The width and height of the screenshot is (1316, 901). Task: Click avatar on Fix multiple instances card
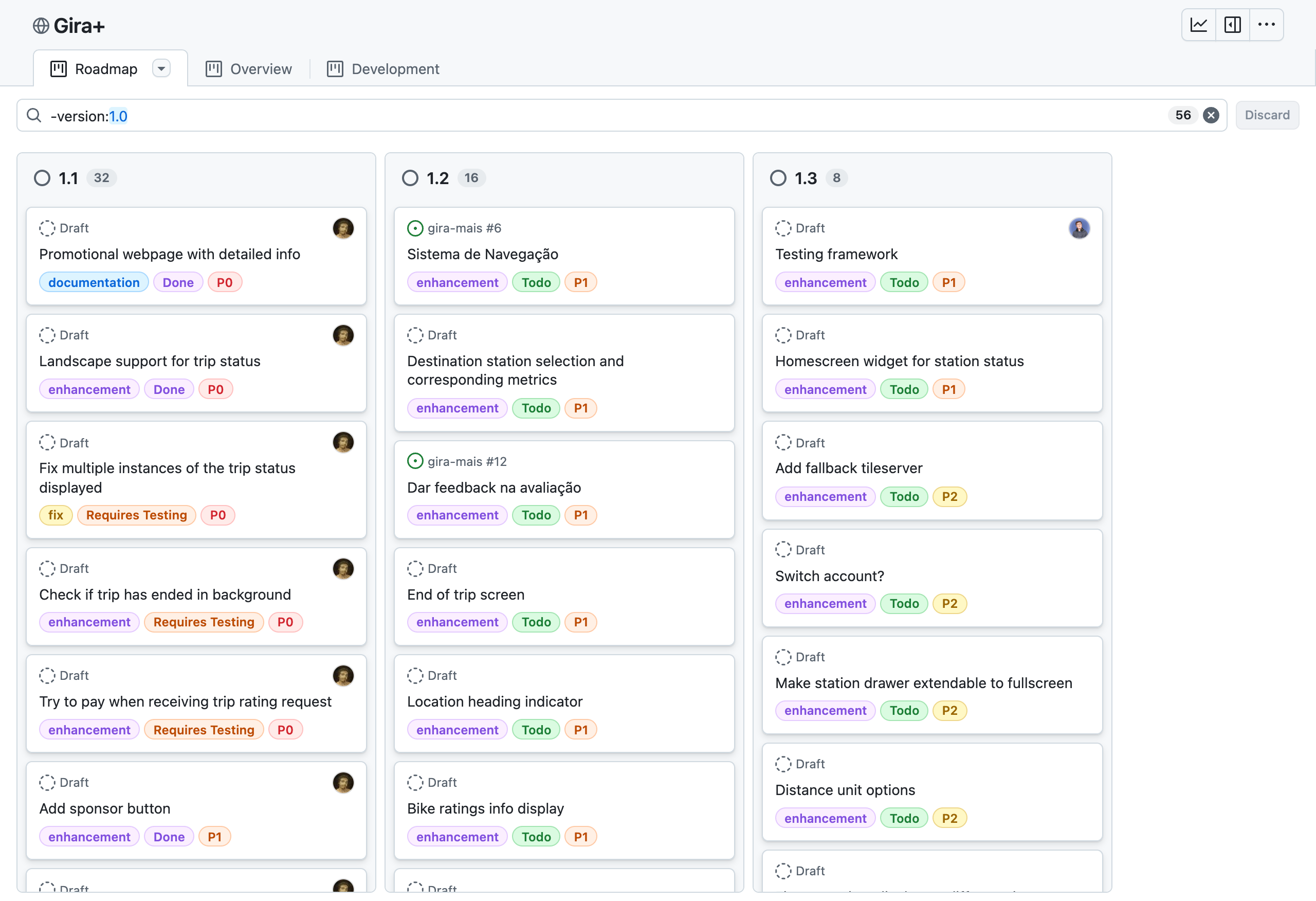tap(343, 443)
